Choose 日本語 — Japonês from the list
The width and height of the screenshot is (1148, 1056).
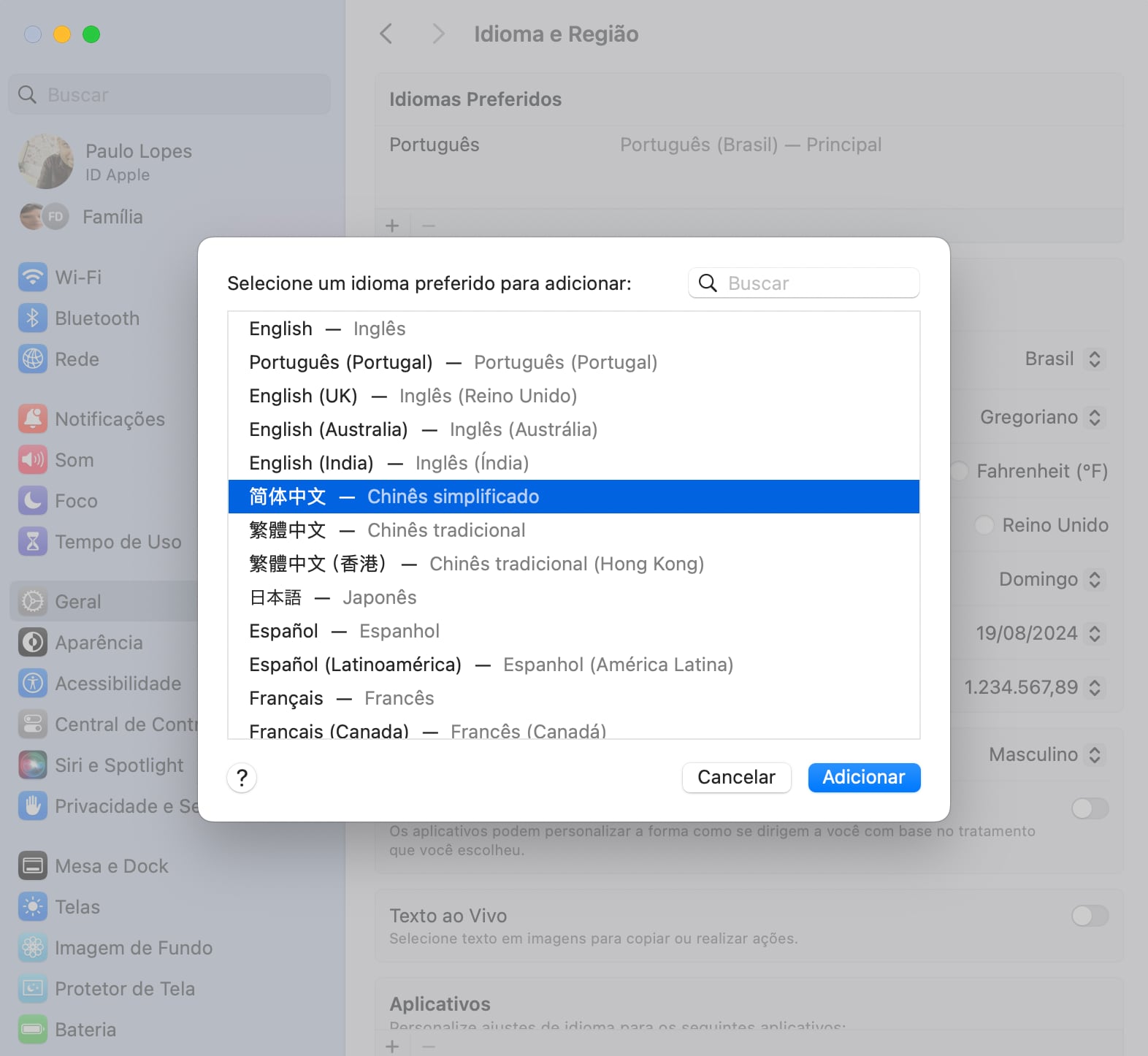333,597
